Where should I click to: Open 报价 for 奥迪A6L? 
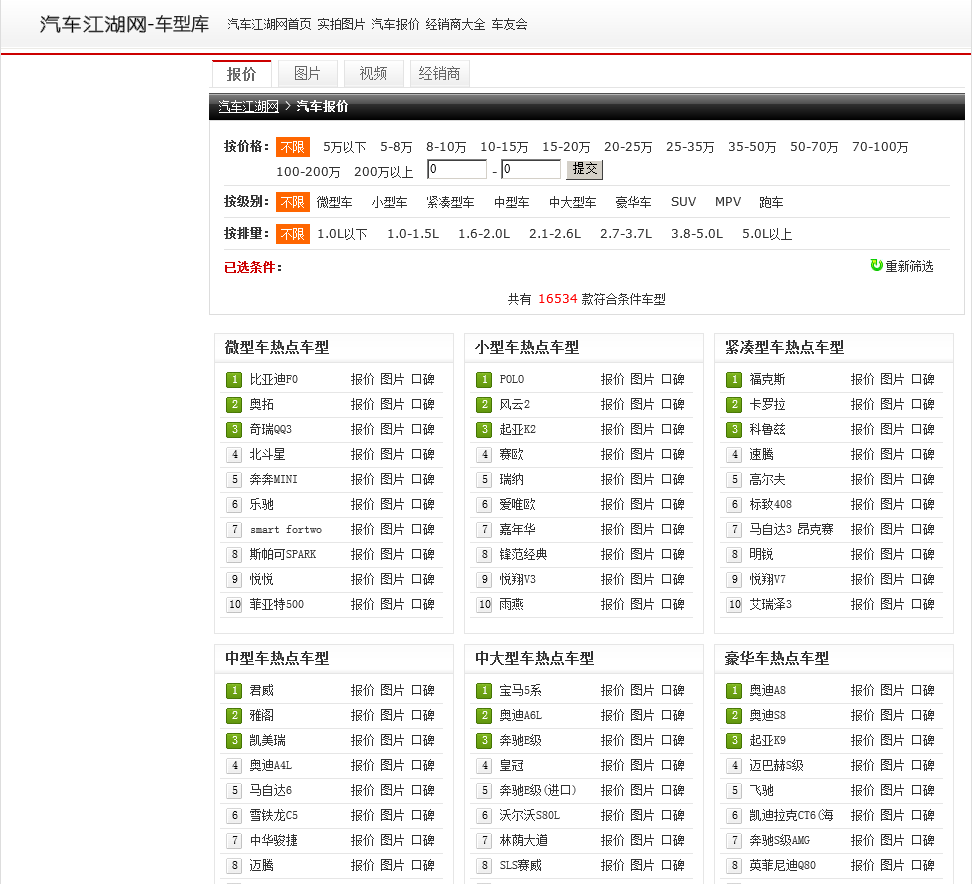(612, 715)
